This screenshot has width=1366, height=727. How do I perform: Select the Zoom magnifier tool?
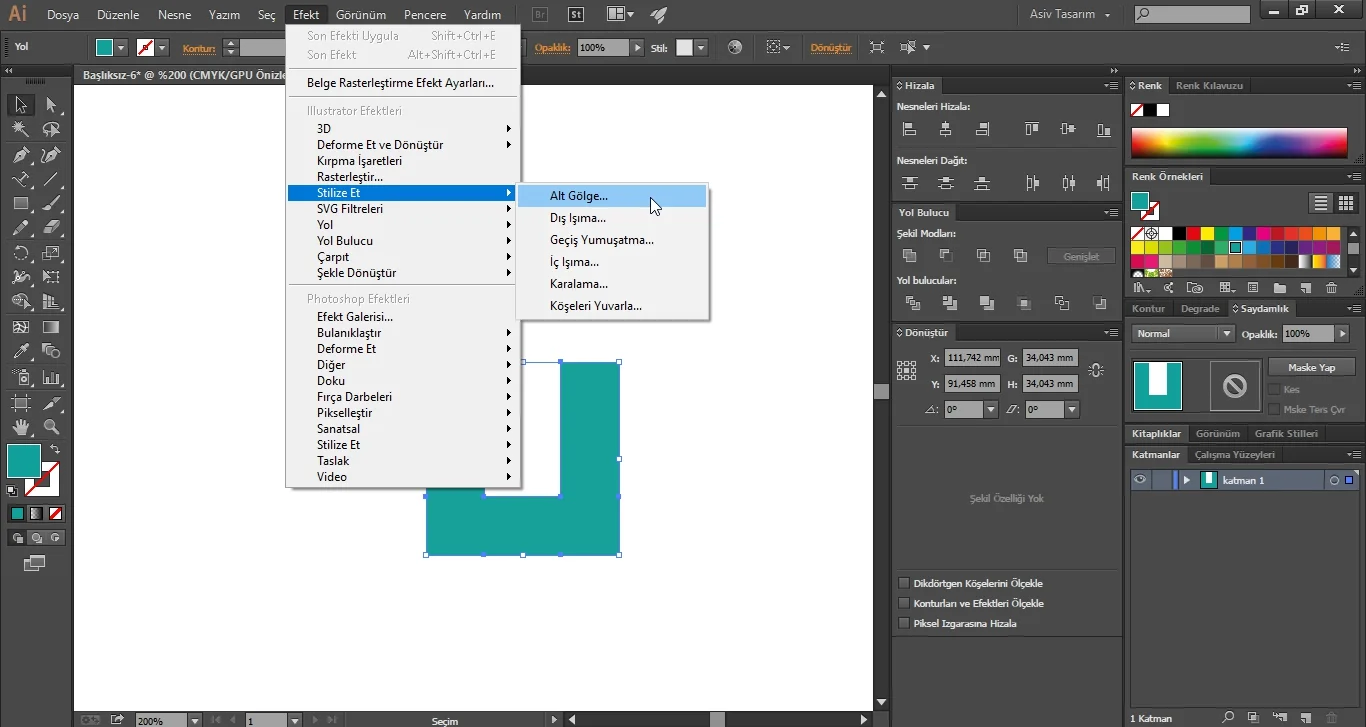pyautogui.click(x=51, y=428)
